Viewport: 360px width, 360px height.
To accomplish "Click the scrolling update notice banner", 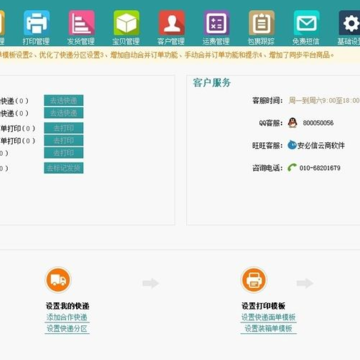I will tap(180, 55).
